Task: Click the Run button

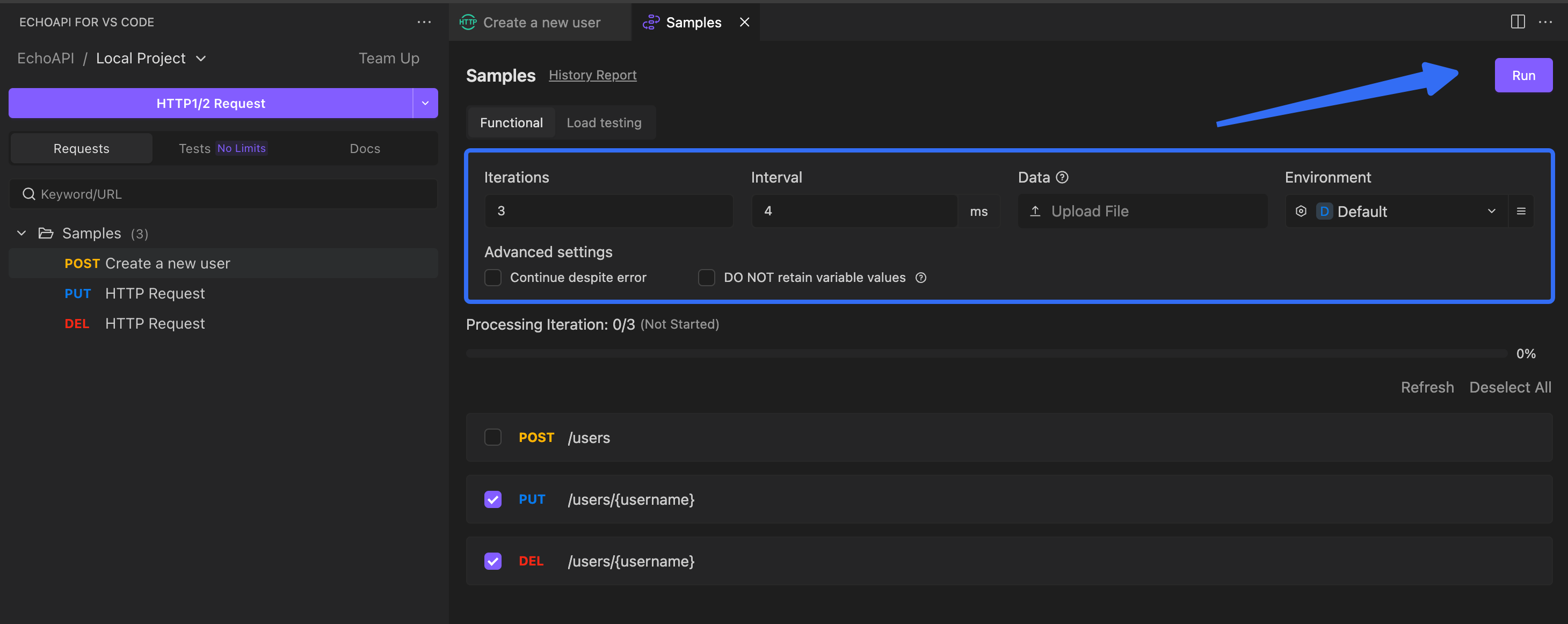Action: 1523,76
